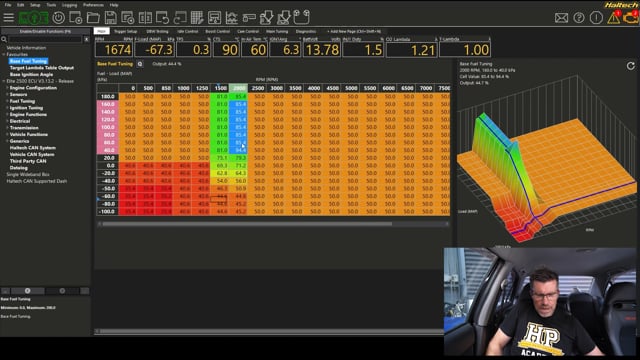Click the padlock password icon
640x360 pixels.
249,18
